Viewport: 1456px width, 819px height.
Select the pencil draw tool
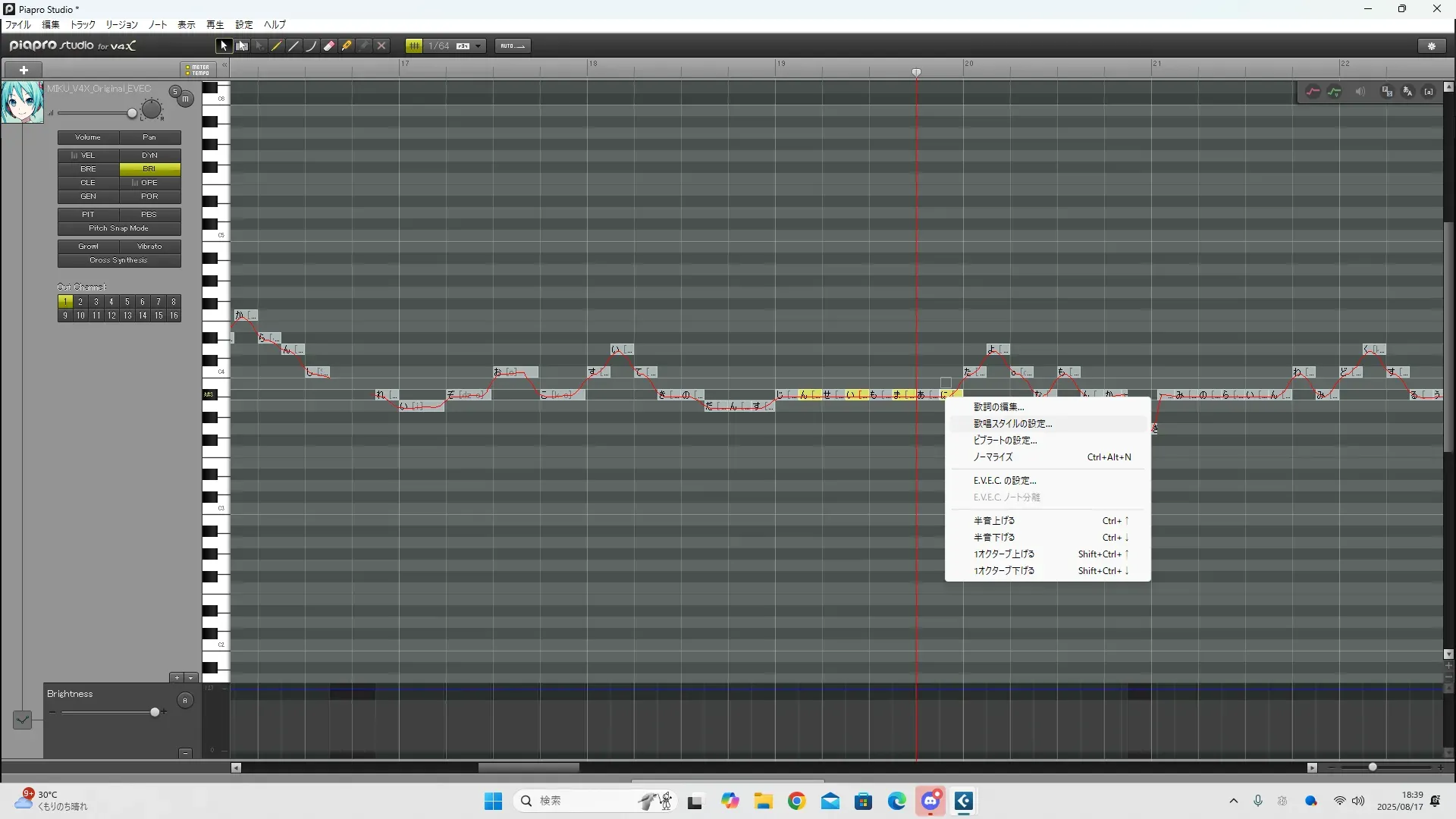click(x=277, y=46)
